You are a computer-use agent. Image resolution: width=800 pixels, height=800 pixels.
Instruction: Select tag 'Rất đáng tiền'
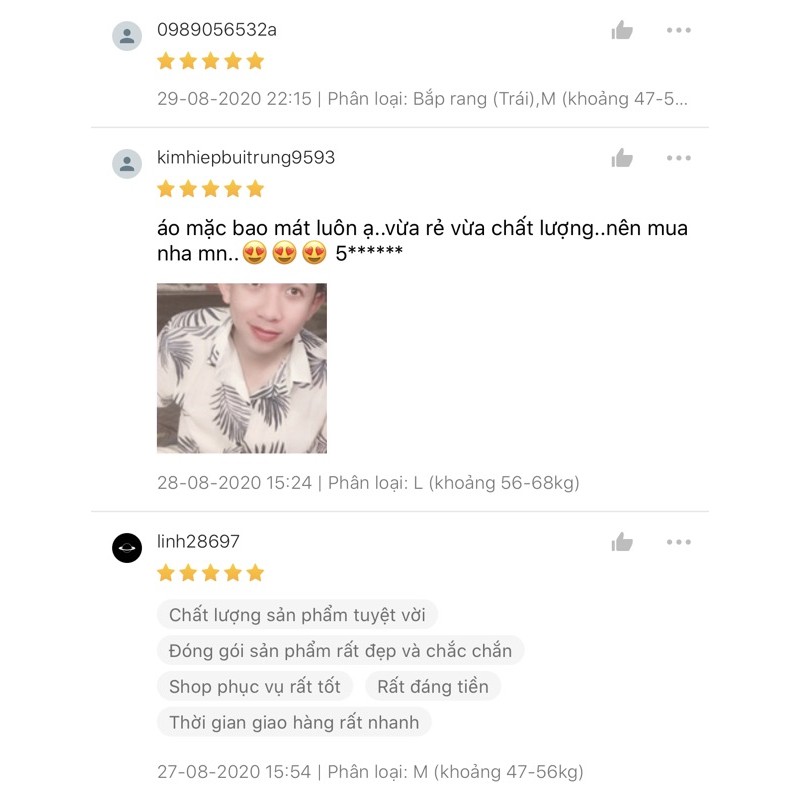(x=433, y=686)
